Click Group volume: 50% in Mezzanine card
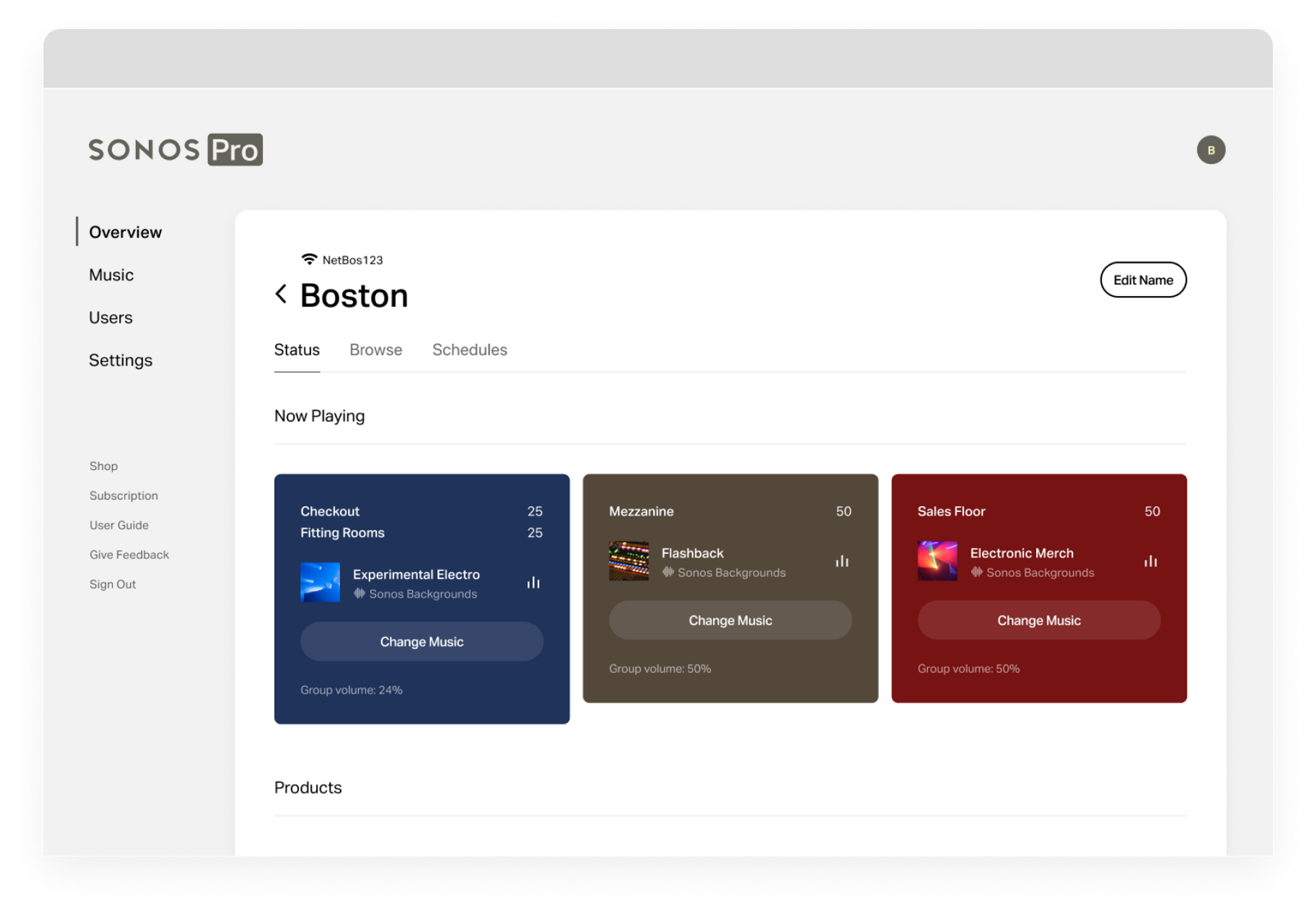The height and width of the screenshot is (913, 1316). [x=660, y=669]
